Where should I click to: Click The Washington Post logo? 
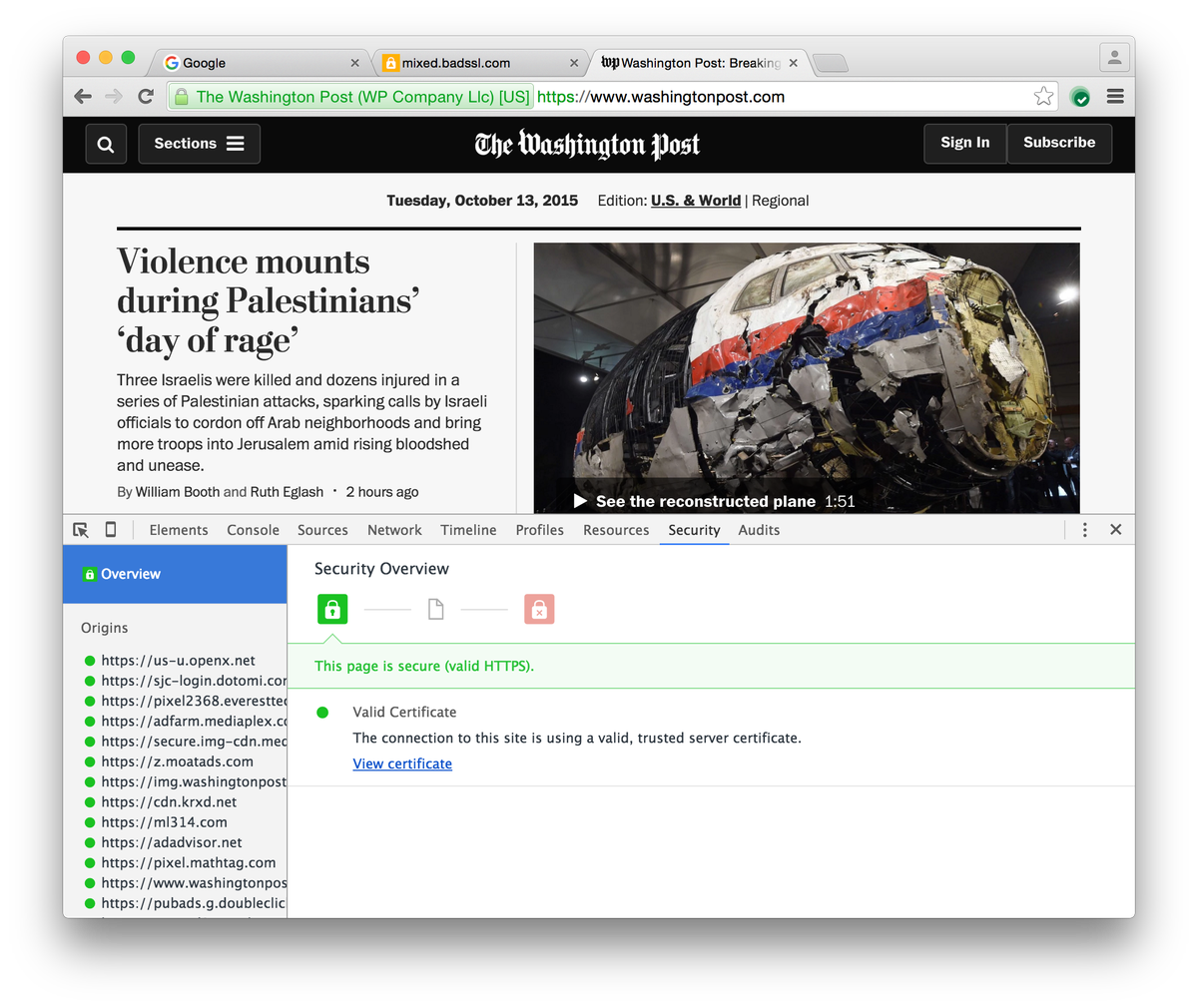(587, 145)
